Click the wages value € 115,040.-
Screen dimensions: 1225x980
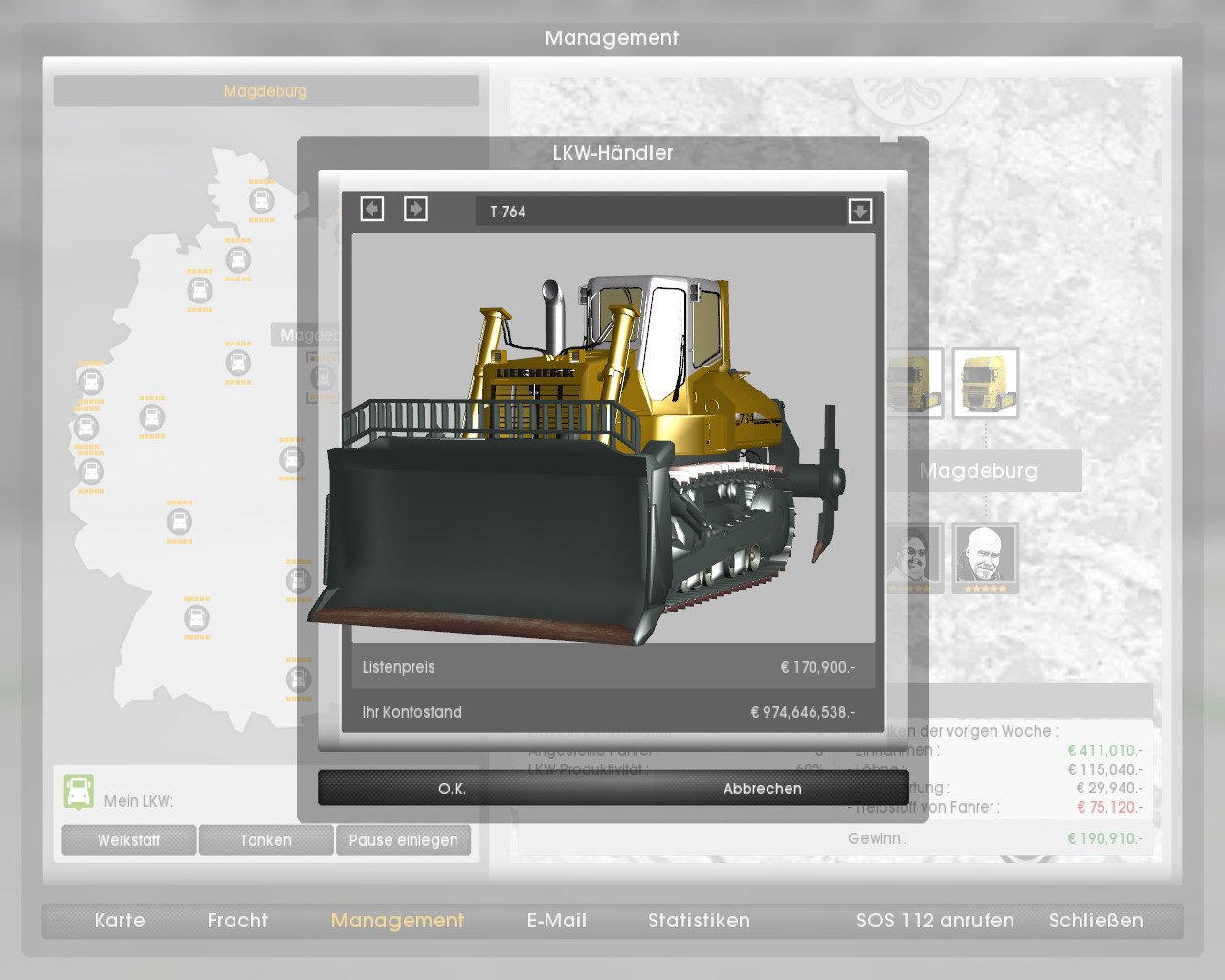pyautogui.click(x=1104, y=769)
